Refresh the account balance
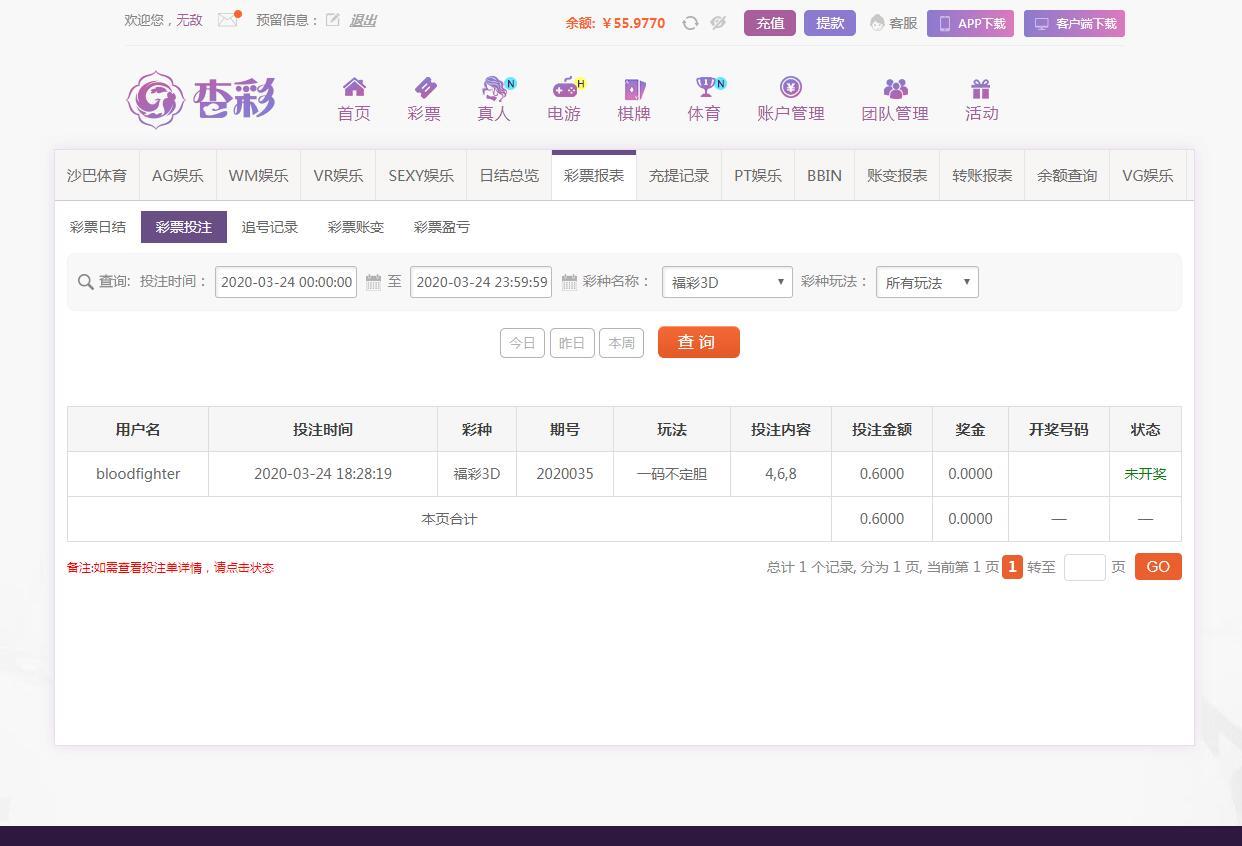Viewport: 1242px width, 846px height. pyautogui.click(x=690, y=23)
